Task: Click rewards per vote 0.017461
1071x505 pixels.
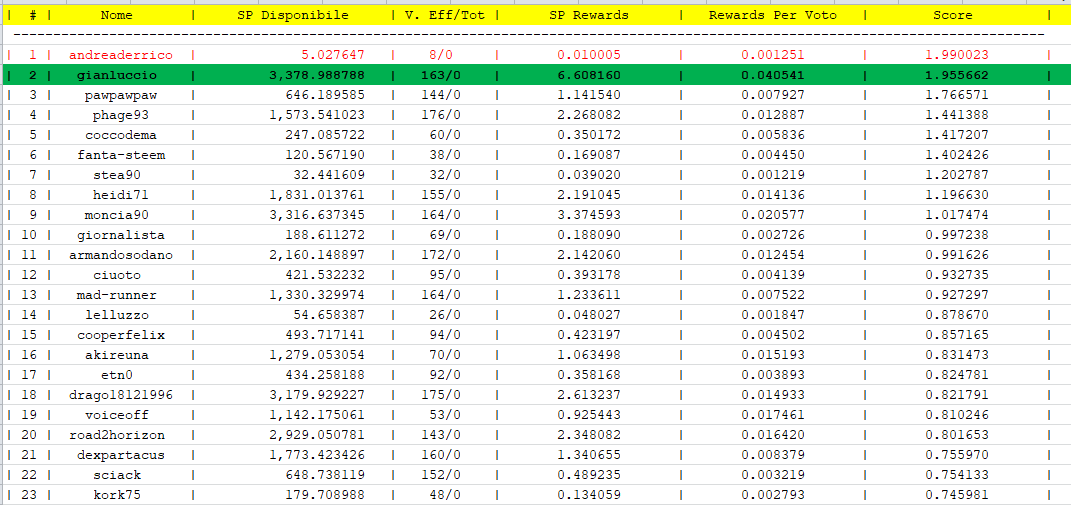Action: pyautogui.click(x=773, y=415)
